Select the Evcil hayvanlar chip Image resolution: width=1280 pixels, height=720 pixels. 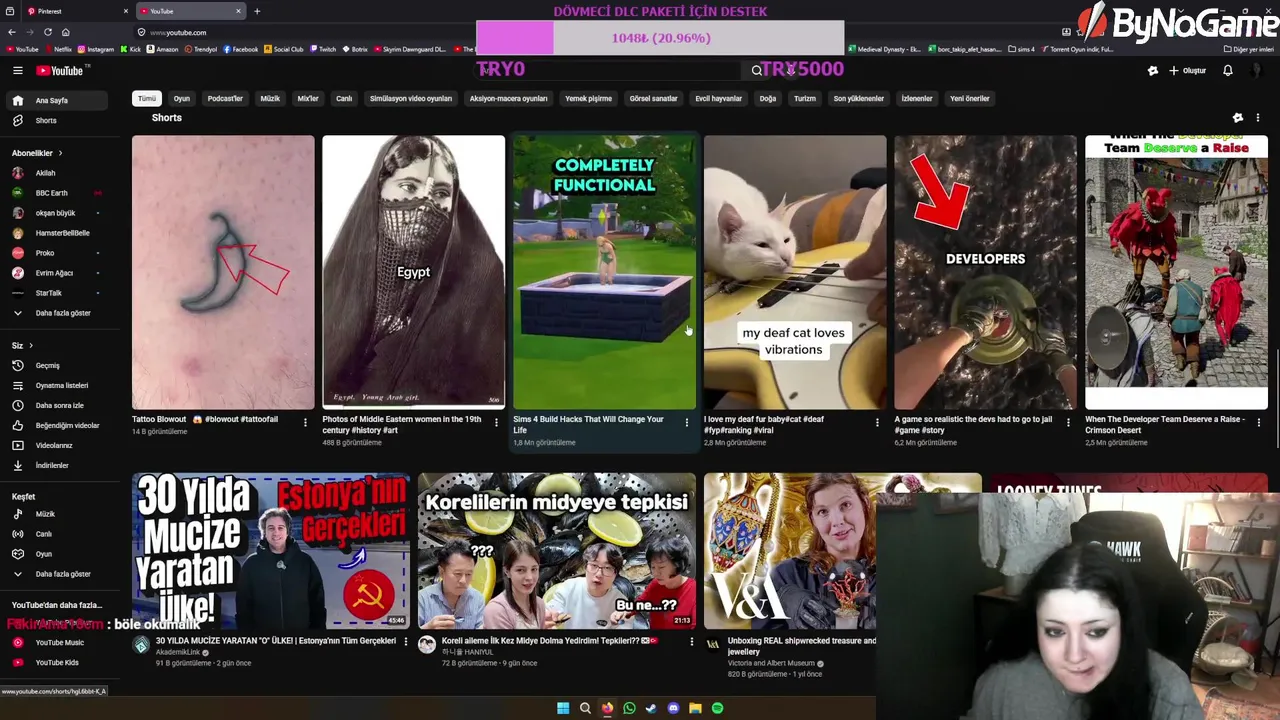[x=719, y=98]
